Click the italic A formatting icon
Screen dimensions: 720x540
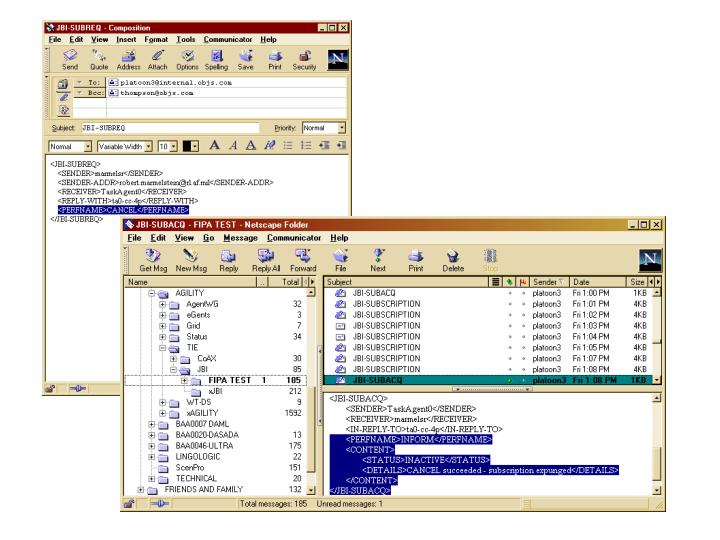pos(233,146)
